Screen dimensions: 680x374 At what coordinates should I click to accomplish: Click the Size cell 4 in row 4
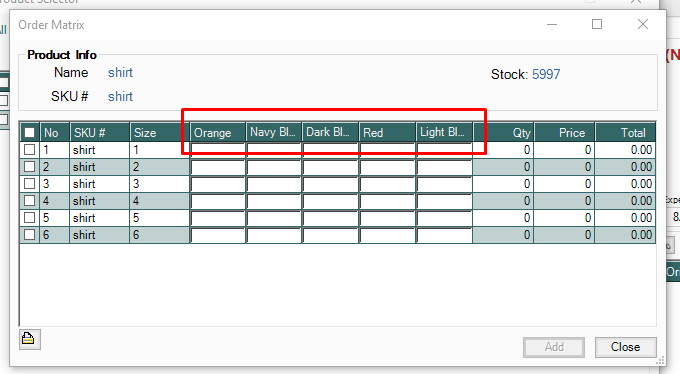[x=160, y=201]
